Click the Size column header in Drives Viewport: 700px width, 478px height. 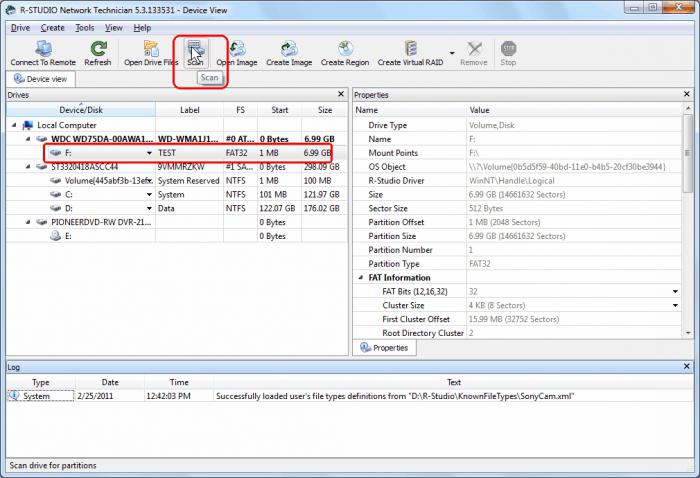325,110
